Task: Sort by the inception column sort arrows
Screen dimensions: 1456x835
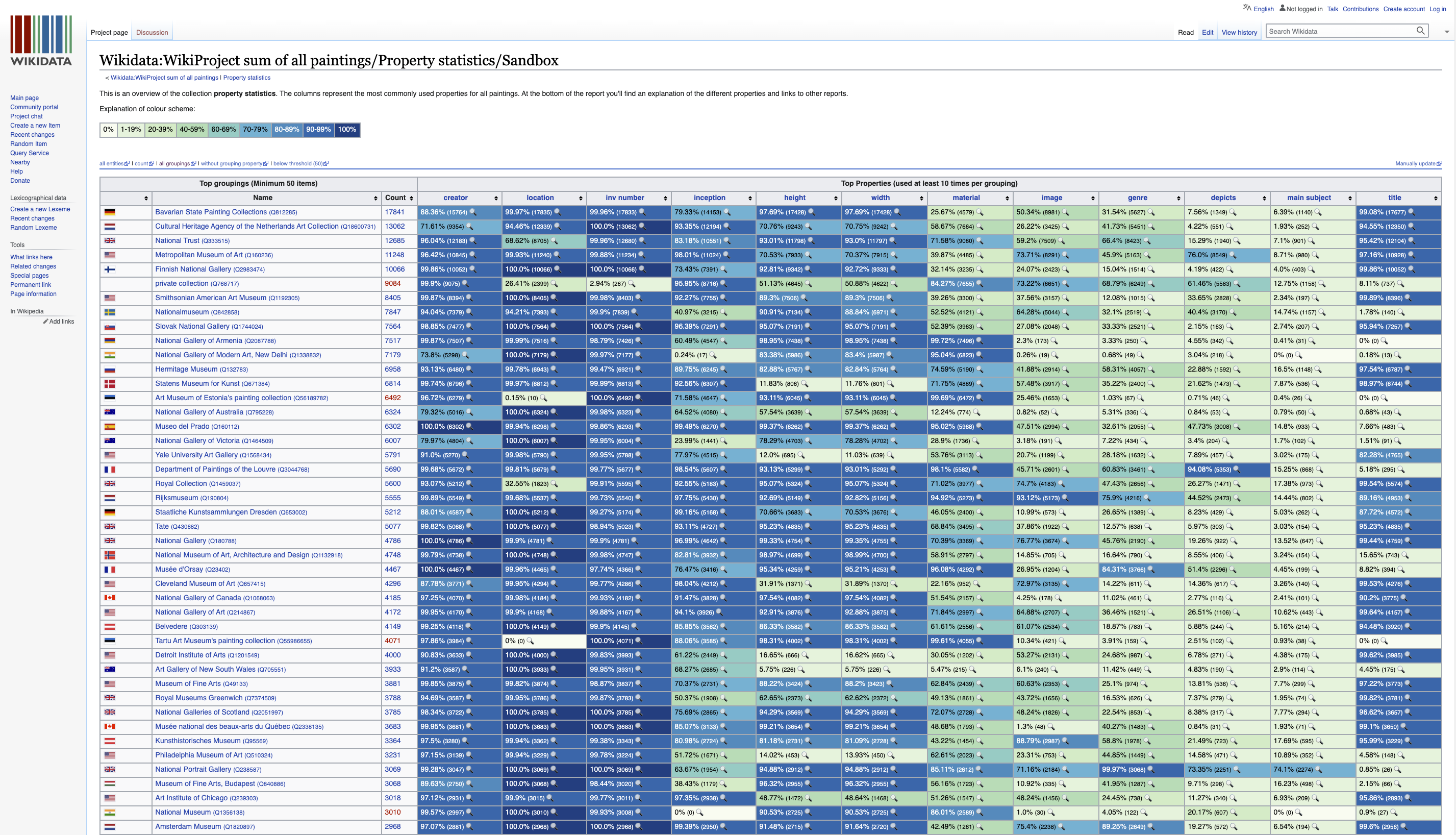Action: (x=750, y=199)
